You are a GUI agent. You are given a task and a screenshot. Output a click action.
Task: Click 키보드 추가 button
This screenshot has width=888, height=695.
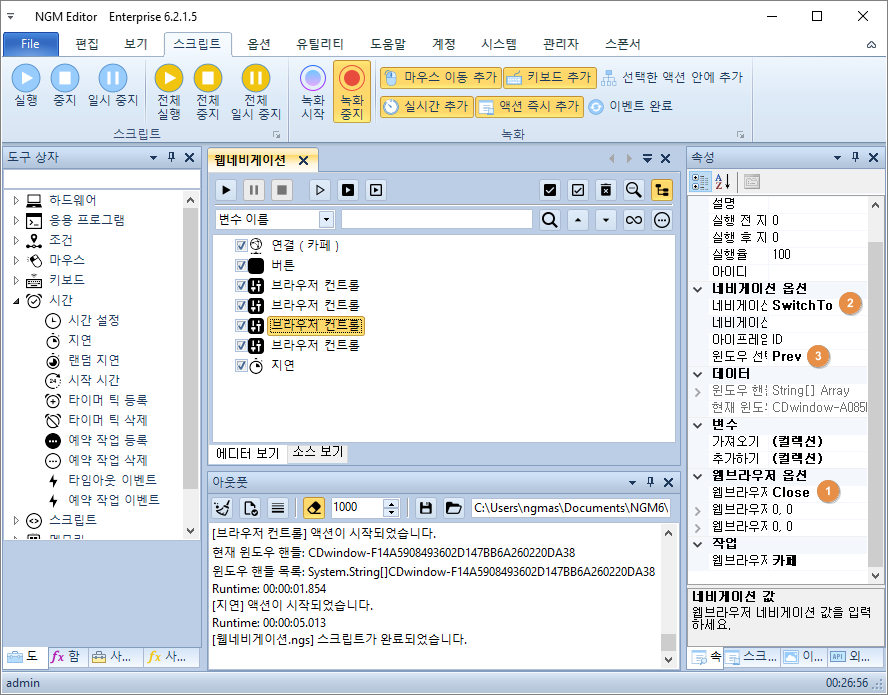[x=549, y=78]
